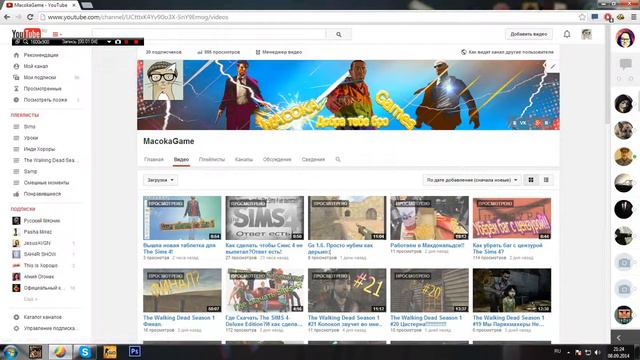
Task: Open Samp playlist in sidebar
Action: [30, 172]
